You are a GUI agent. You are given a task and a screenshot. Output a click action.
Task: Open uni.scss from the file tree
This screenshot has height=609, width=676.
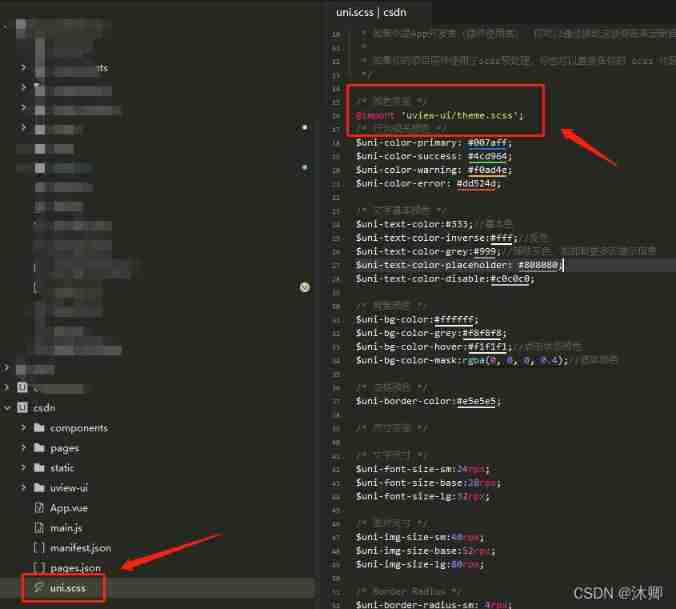click(x=68, y=588)
